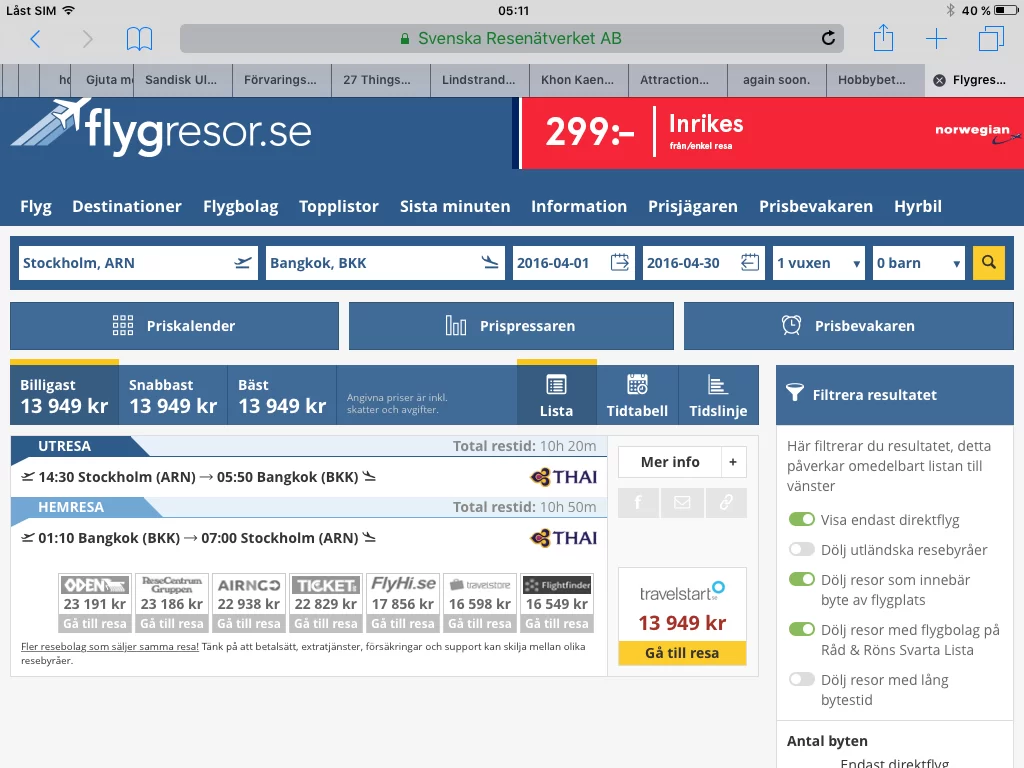Open the Prisbevakaren button with clock
1024x768 pixels.
848,326
